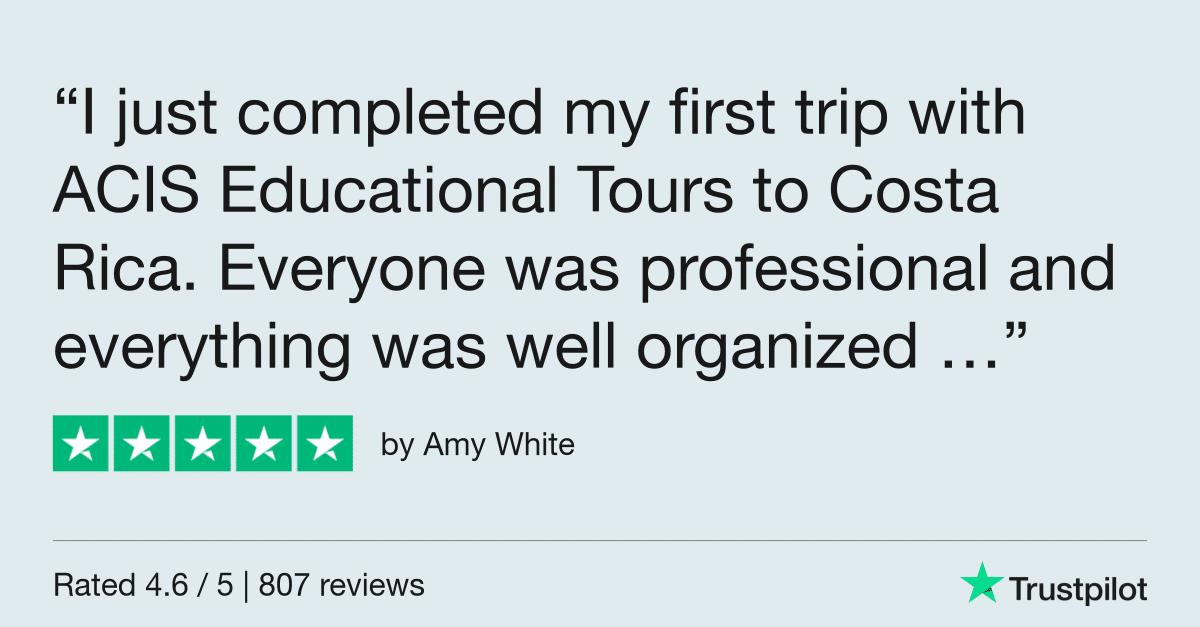Open the 807 reviews count
1200x627 pixels.
tap(342, 585)
